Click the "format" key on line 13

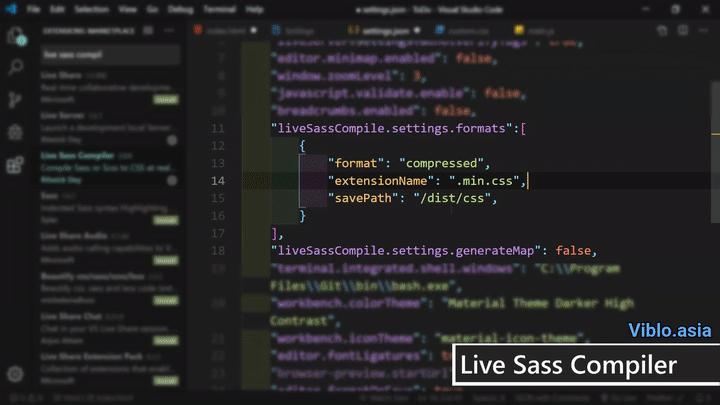[356, 163]
